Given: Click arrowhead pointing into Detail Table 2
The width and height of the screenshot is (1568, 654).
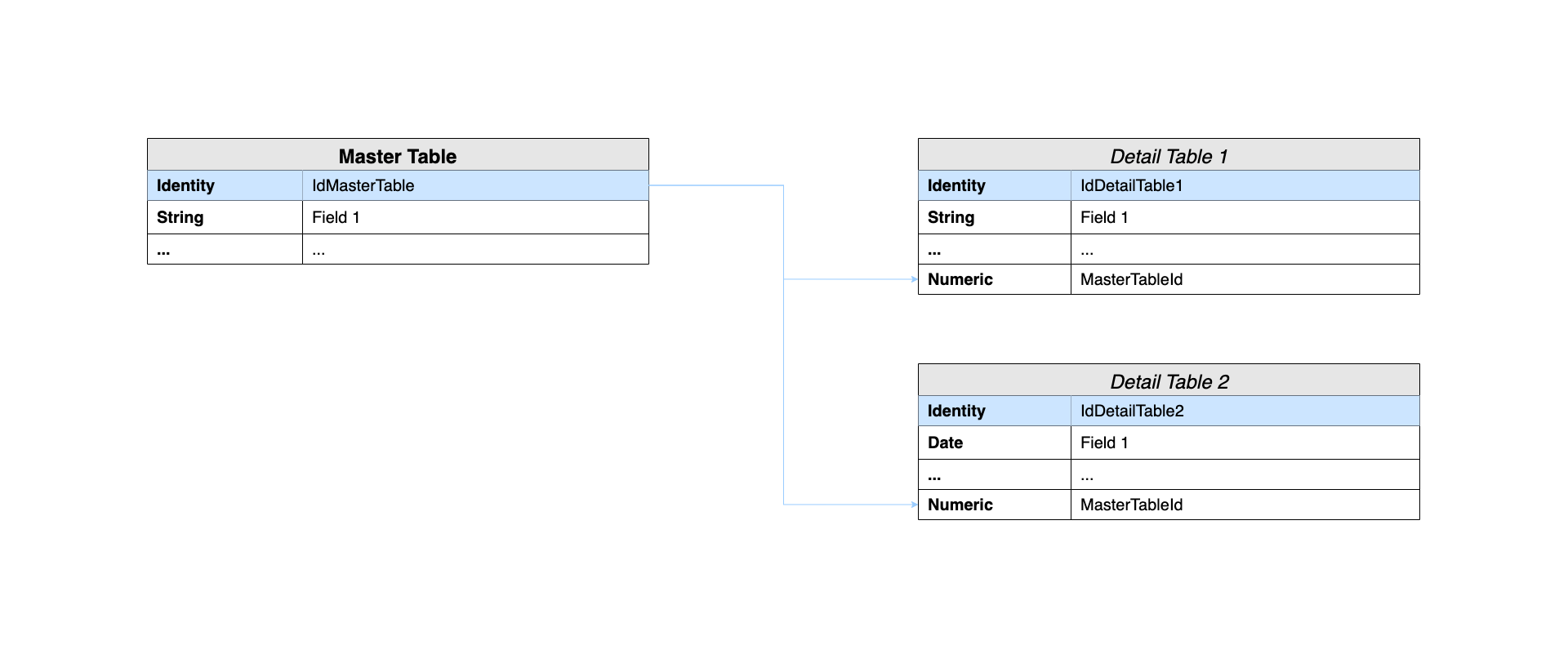Looking at the screenshot, I should pos(914,505).
